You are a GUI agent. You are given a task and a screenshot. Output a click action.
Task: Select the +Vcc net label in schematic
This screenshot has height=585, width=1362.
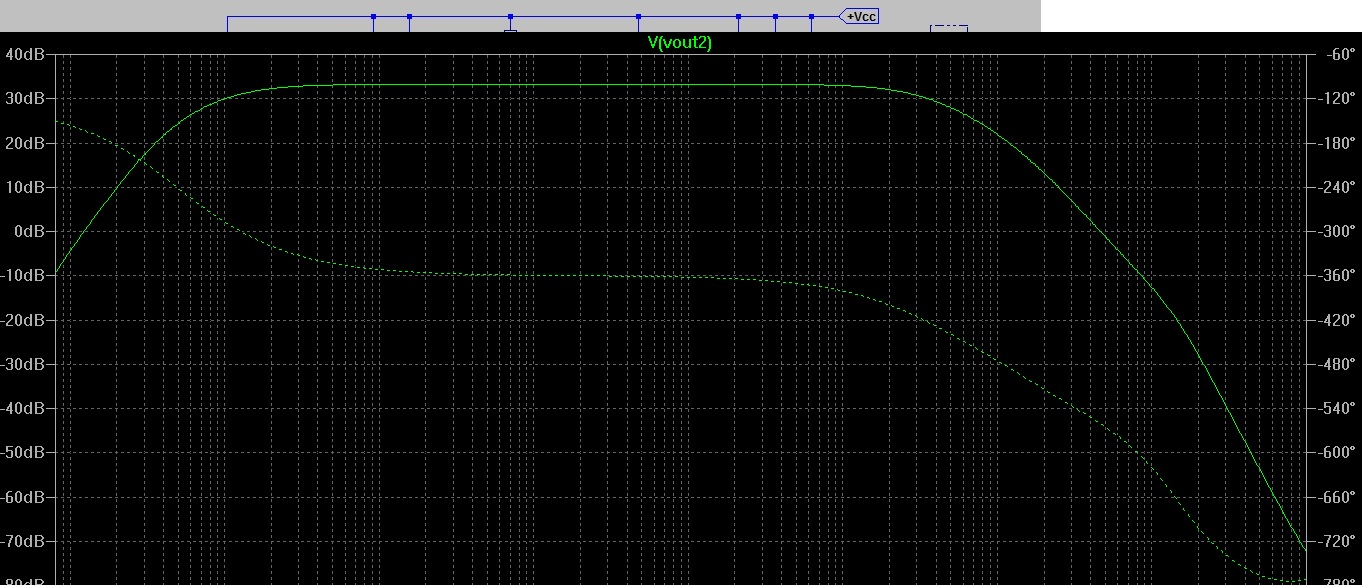click(859, 17)
